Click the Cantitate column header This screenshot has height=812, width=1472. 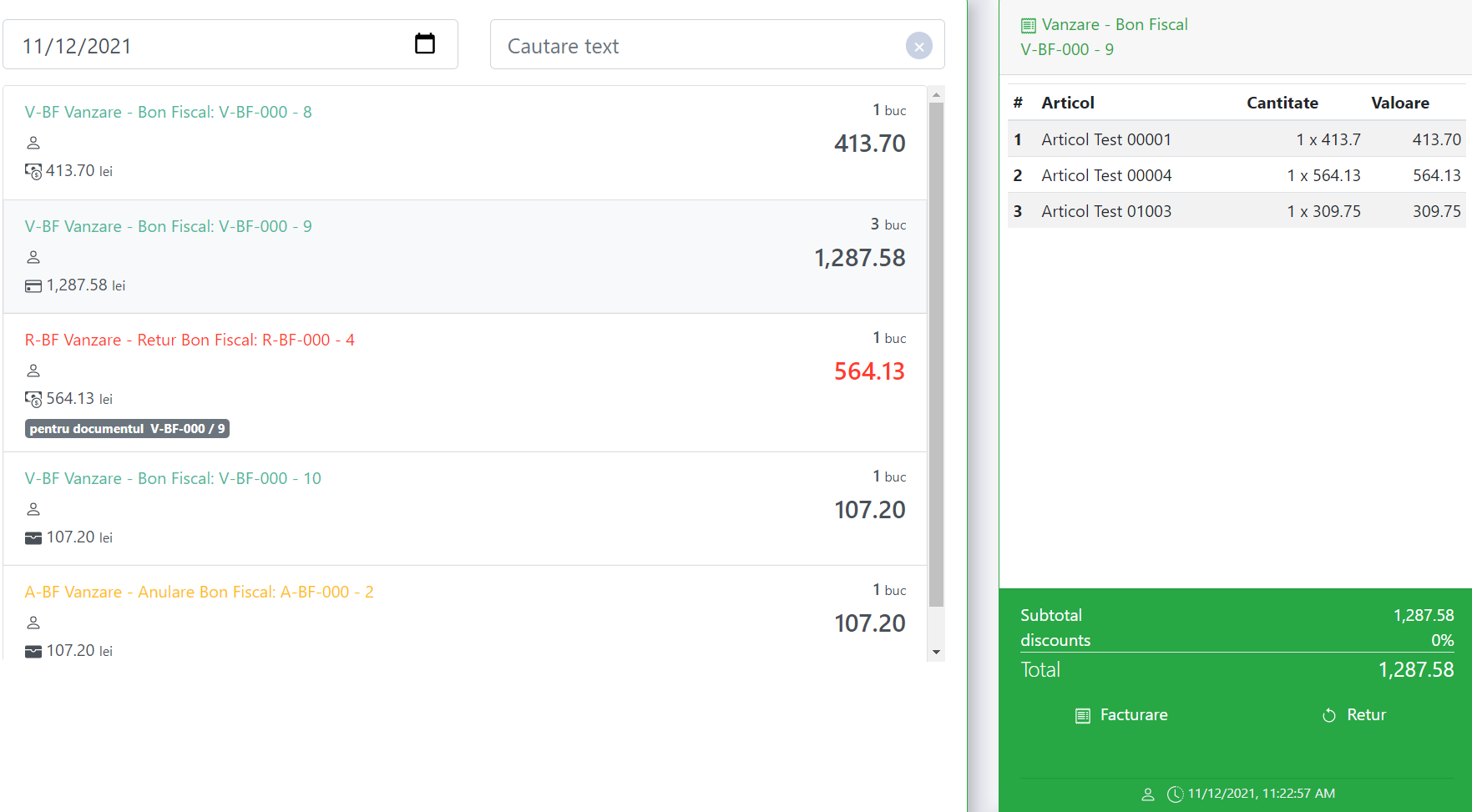1282,103
